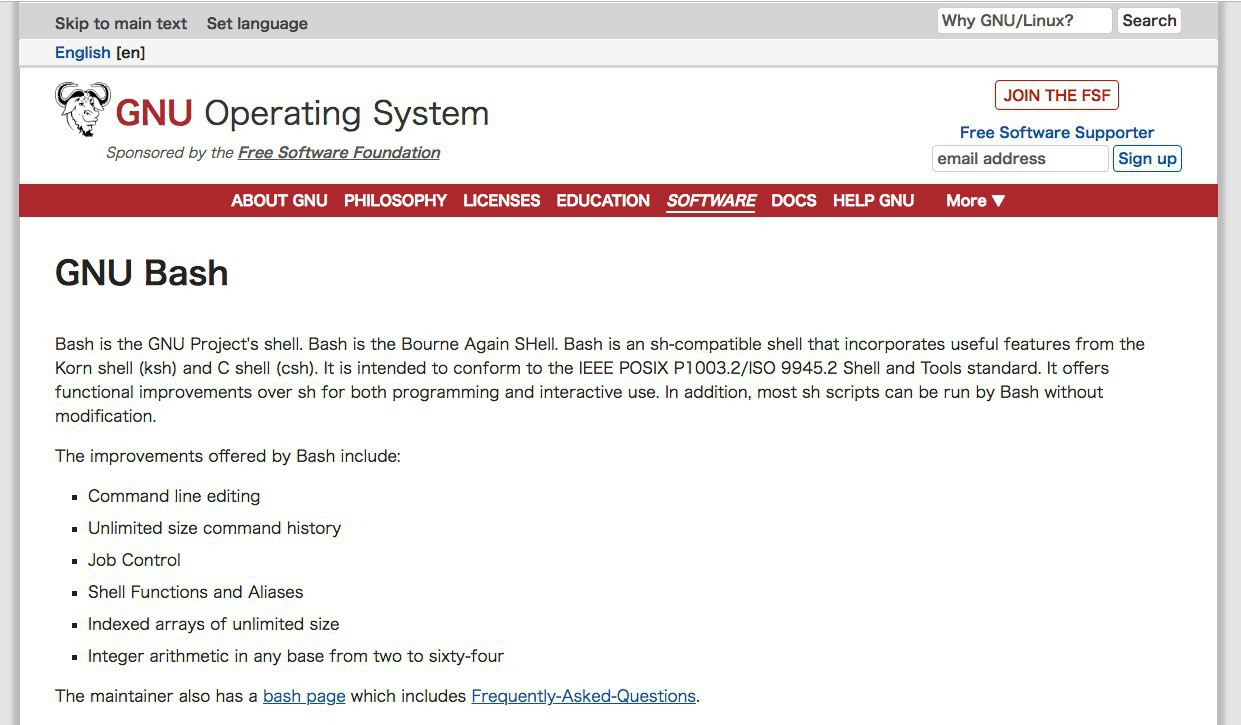1241x725 pixels.
Task: Click the Unlimited size command history item
Action: (214, 528)
